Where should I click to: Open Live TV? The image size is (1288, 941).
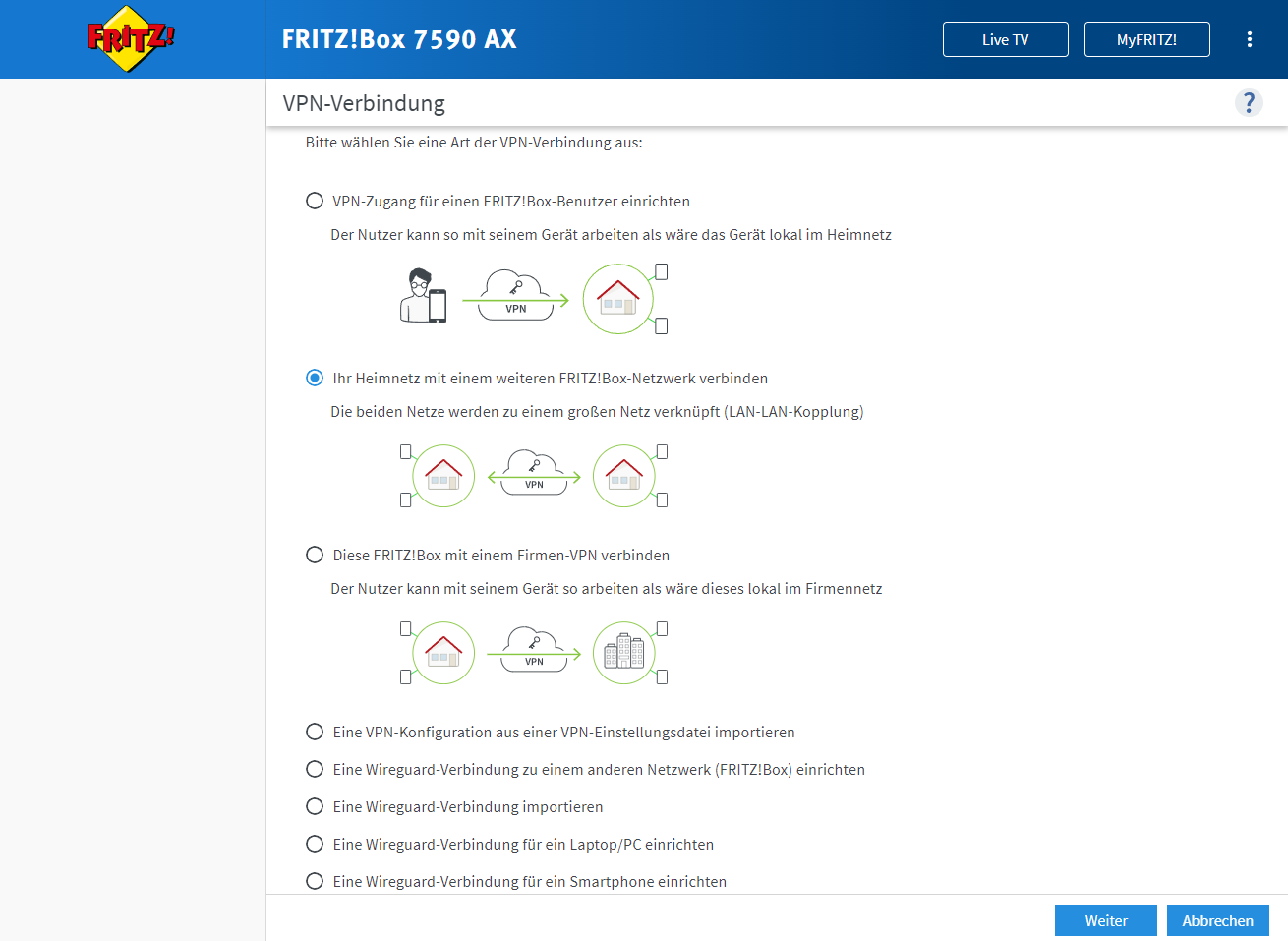1005,39
